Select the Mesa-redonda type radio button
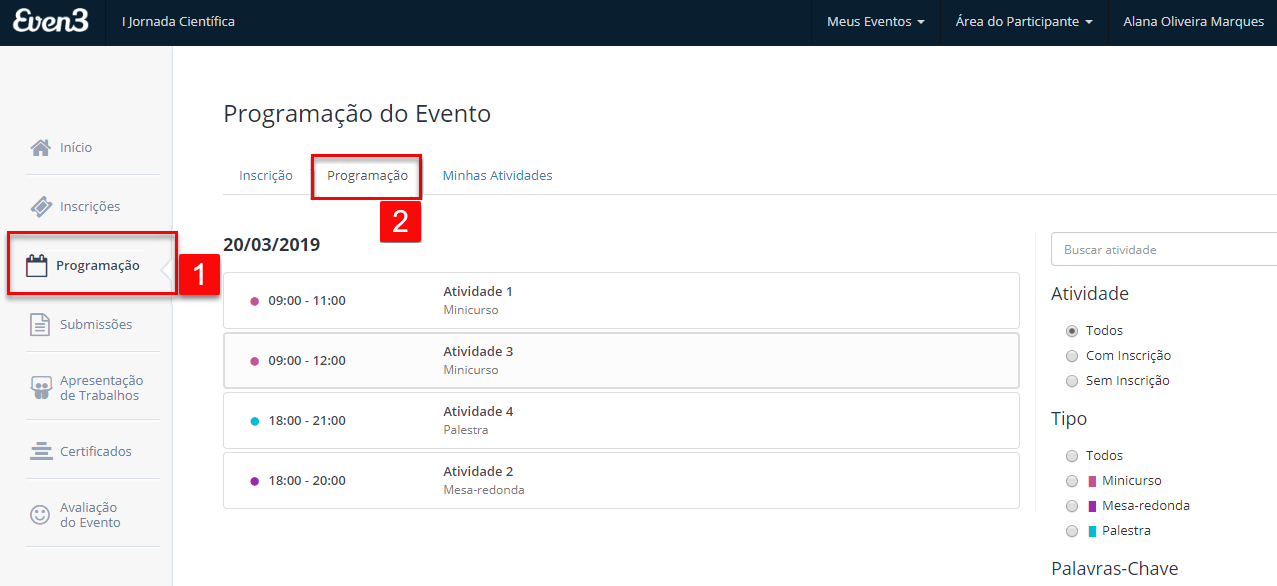This screenshot has width=1277, height=586. (x=1072, y=506)
